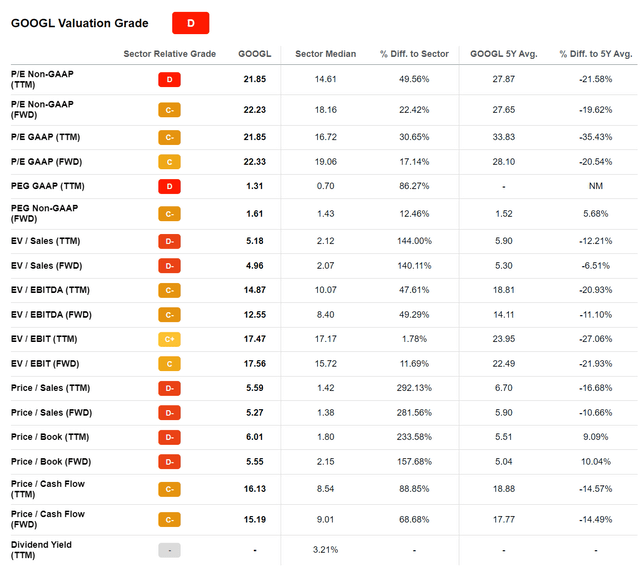Click the sector median value 17.17
The width and height of the screenshot is (640, 573).
pos(325,339)
